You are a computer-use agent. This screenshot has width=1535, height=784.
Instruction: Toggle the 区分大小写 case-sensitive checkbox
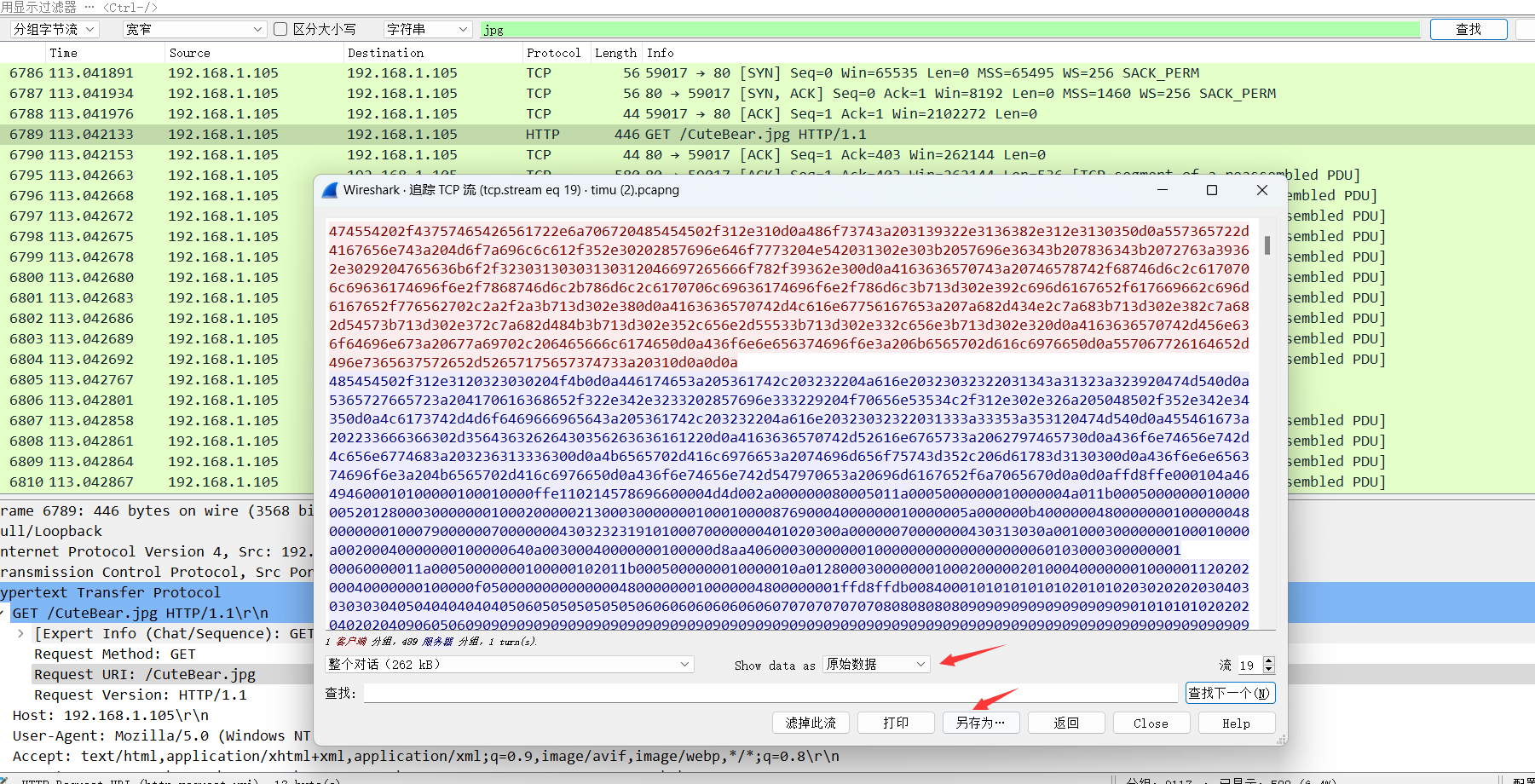[280, 29]
